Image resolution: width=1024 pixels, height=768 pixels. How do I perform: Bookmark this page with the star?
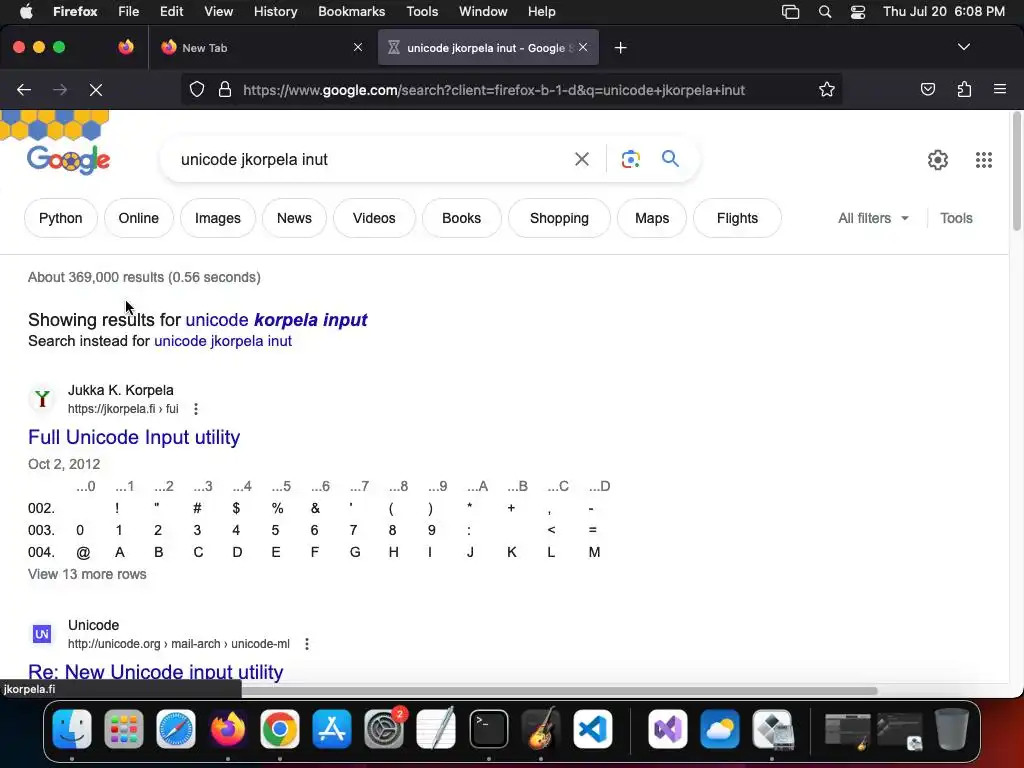coord(827,89)
